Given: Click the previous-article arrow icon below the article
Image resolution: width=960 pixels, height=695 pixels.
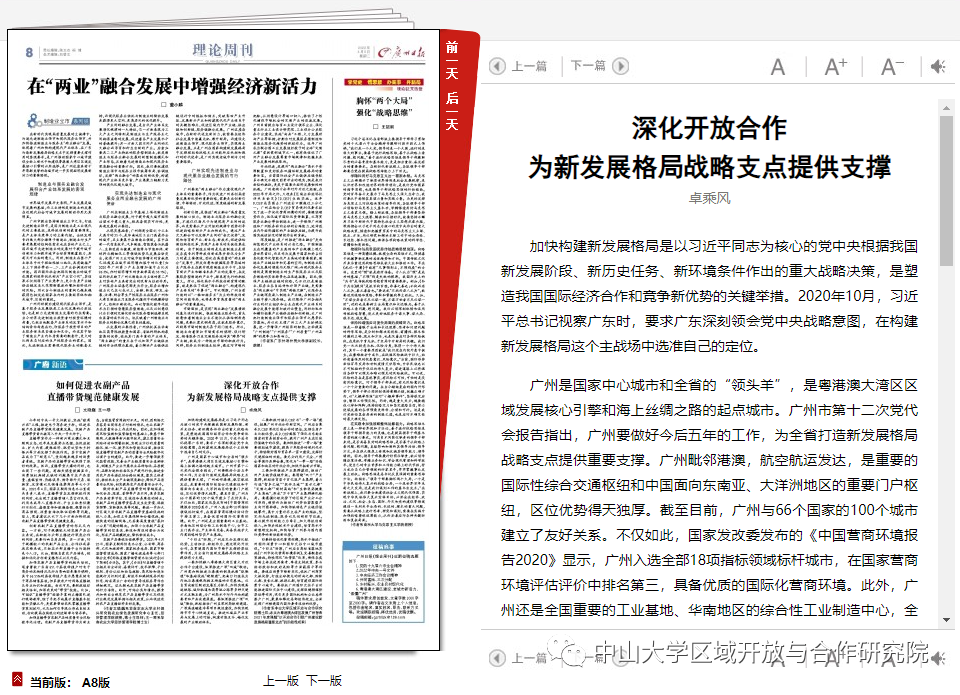Looking at the screenshot, I should click(497, 658).
